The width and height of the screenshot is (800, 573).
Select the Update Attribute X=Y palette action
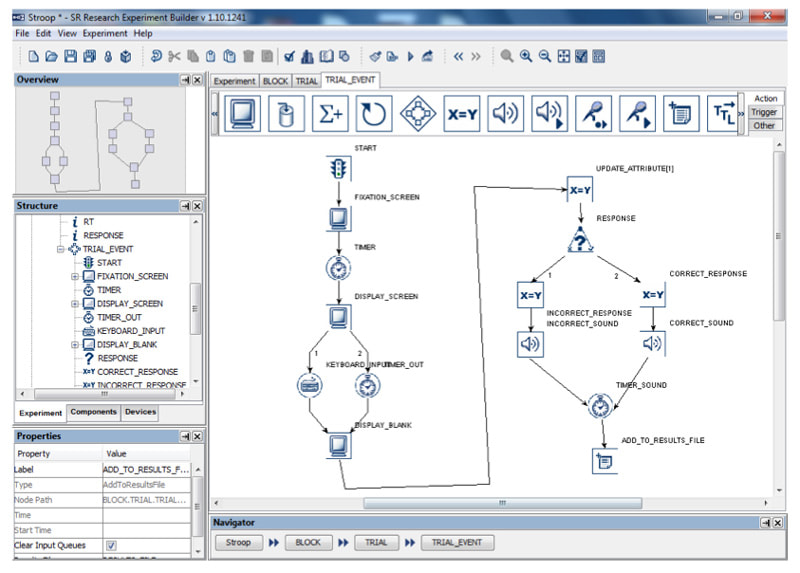[462, 113]
